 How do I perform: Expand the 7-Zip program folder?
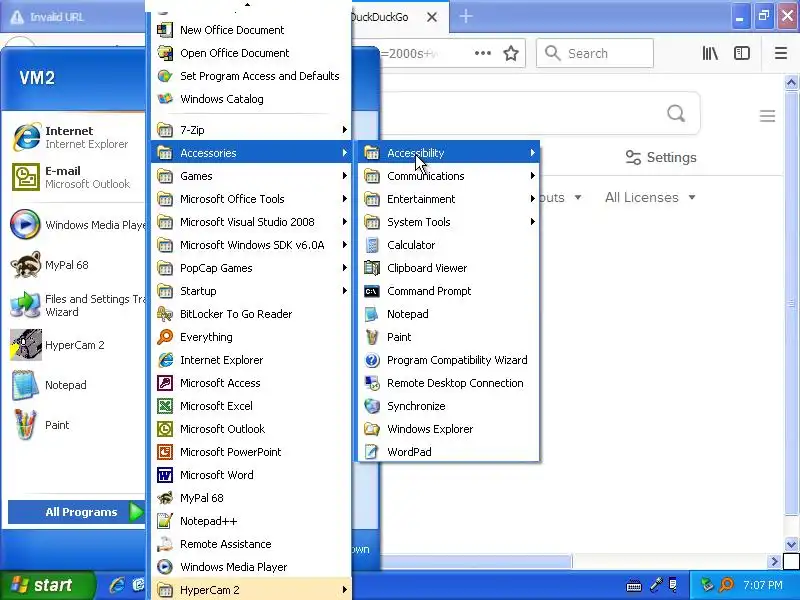pos(251,130)
